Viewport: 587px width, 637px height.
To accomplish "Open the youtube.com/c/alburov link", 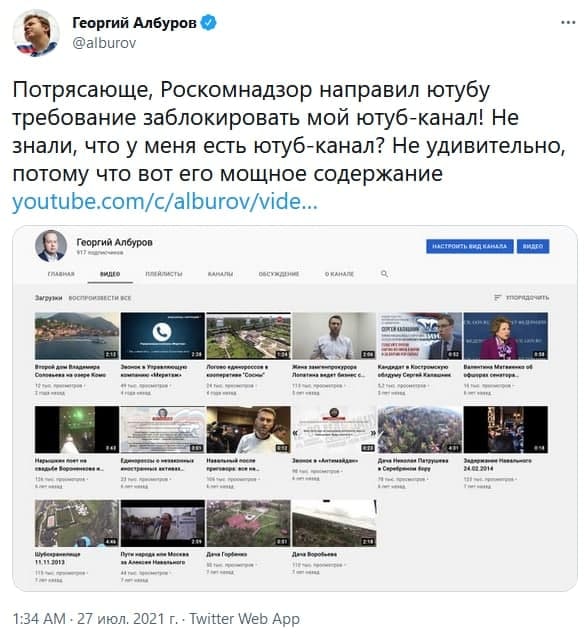I will (165, 202).
